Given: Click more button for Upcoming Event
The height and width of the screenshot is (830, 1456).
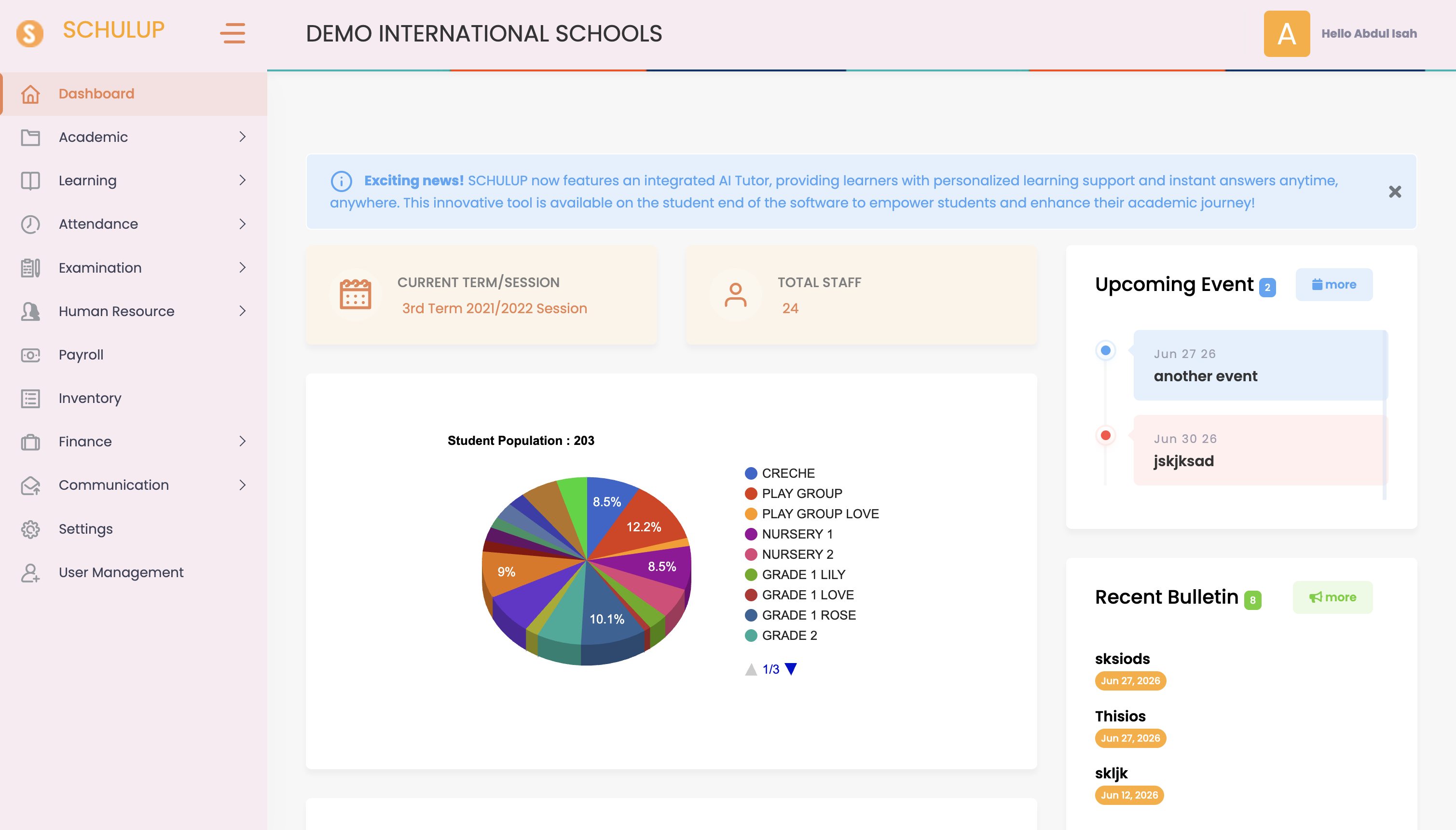Looking at the screenshot, I should [x=1333, y=284].
